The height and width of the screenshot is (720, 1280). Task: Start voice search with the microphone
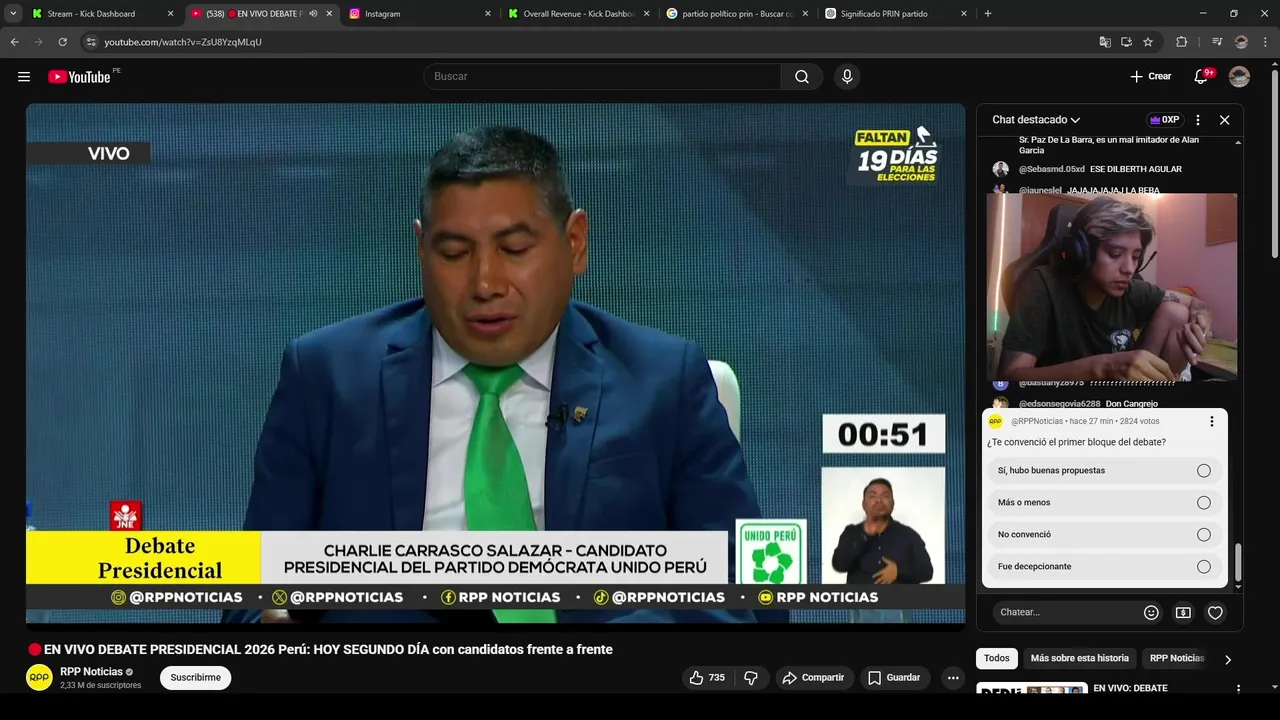[847, 77]
